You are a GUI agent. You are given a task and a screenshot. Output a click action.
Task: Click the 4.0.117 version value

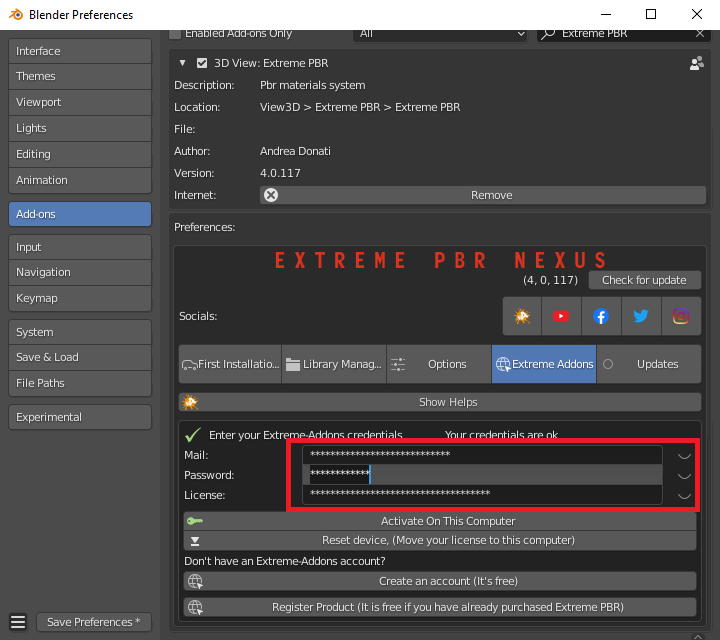280,173
